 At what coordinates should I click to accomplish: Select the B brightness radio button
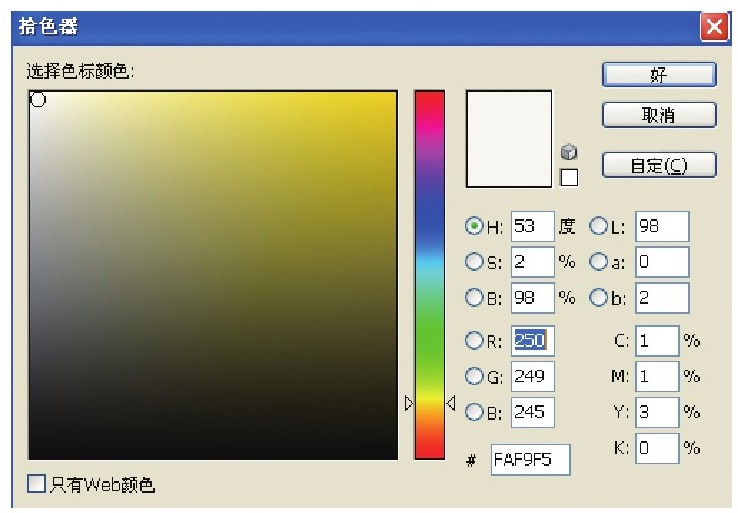pos(474,297)
